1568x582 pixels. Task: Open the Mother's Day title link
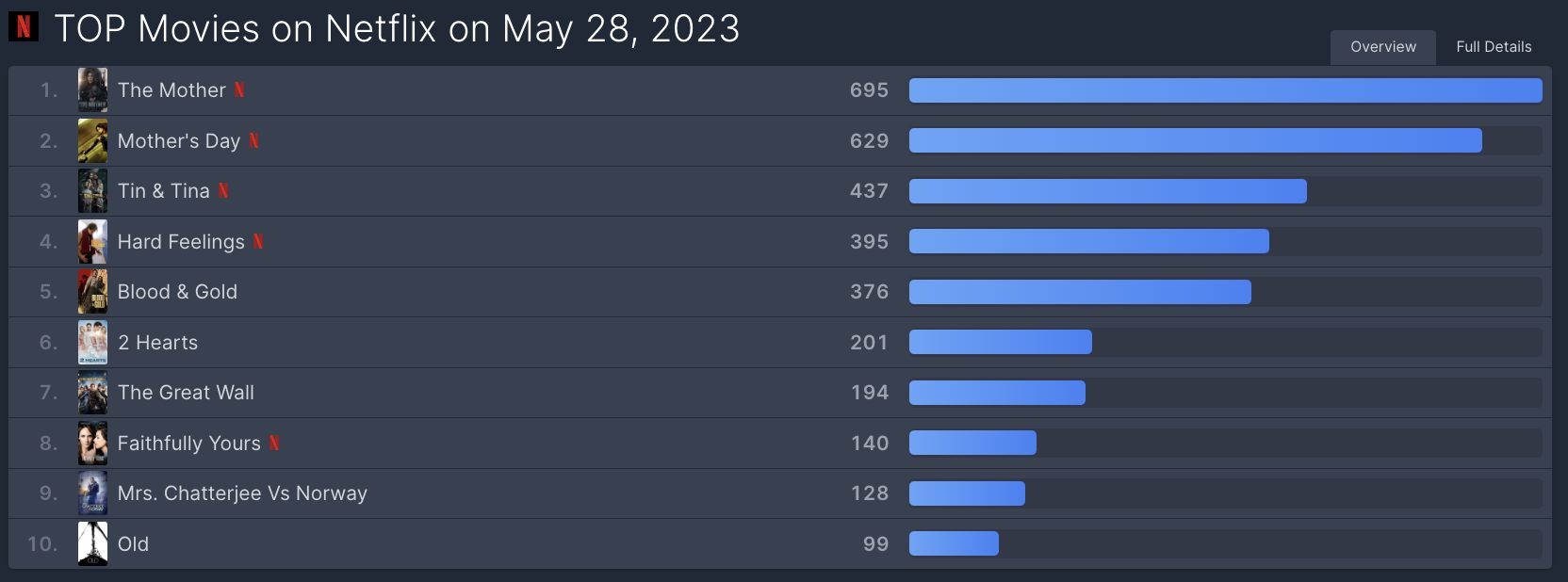[x=179, y=141]
